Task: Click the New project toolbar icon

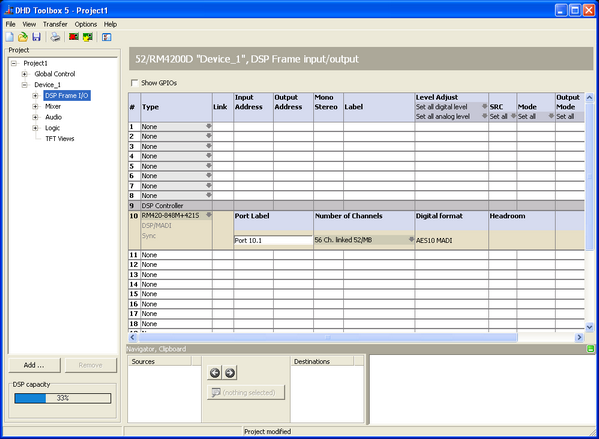Action: coord(10,37)
